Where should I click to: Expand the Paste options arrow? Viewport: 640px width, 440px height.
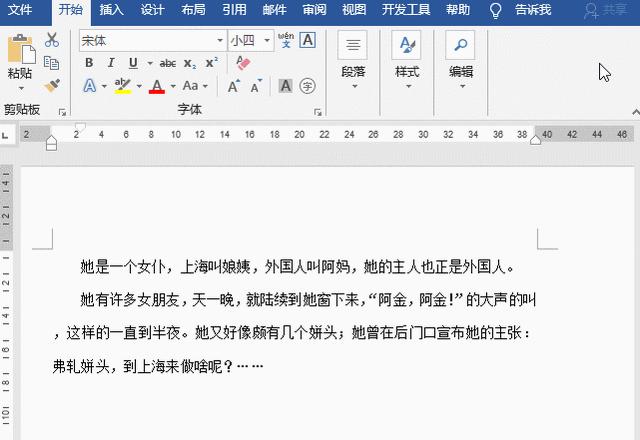[x=21, y=88]
